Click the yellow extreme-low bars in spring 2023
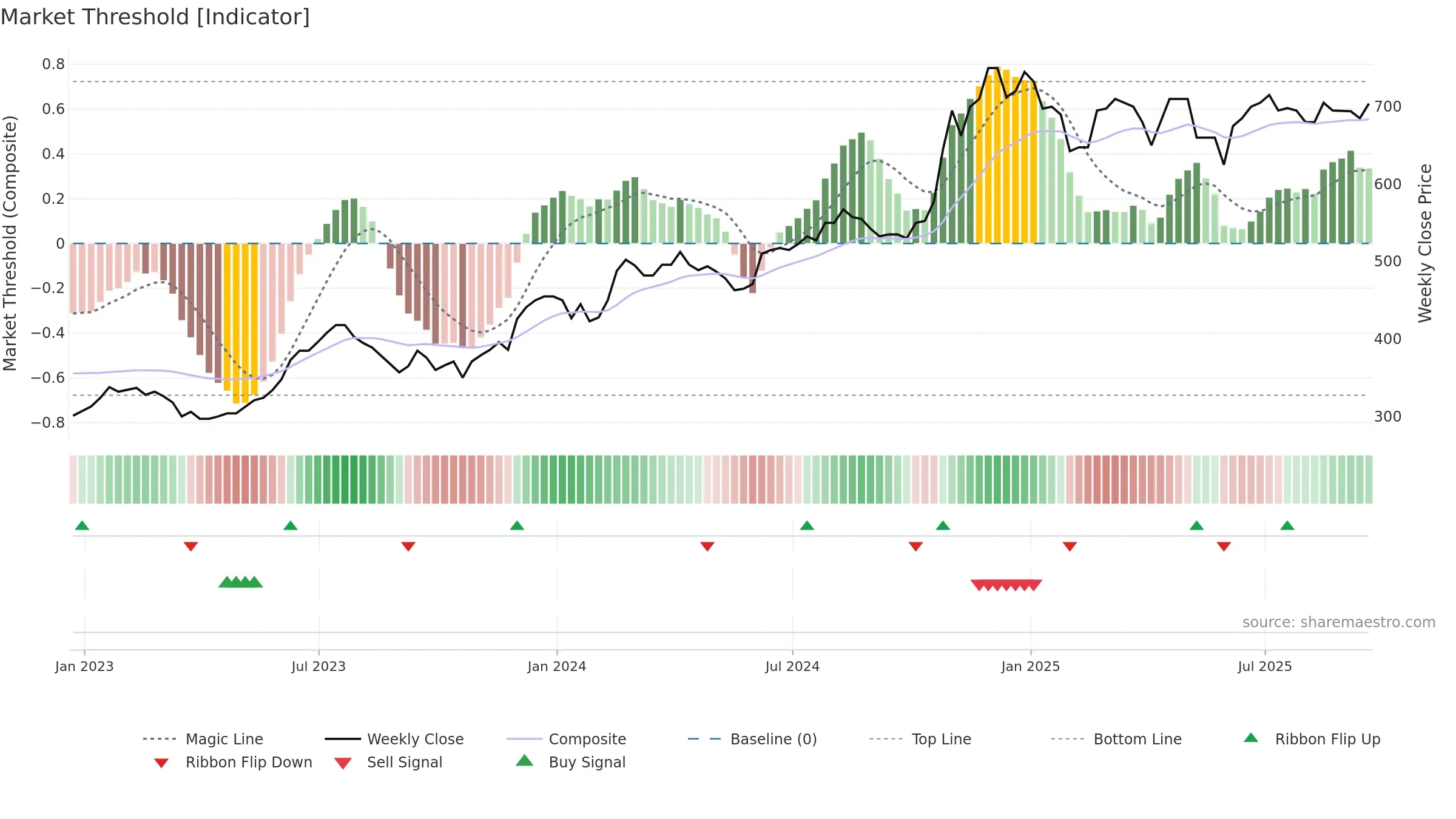1456x819 pixels. tap(241, 323)
